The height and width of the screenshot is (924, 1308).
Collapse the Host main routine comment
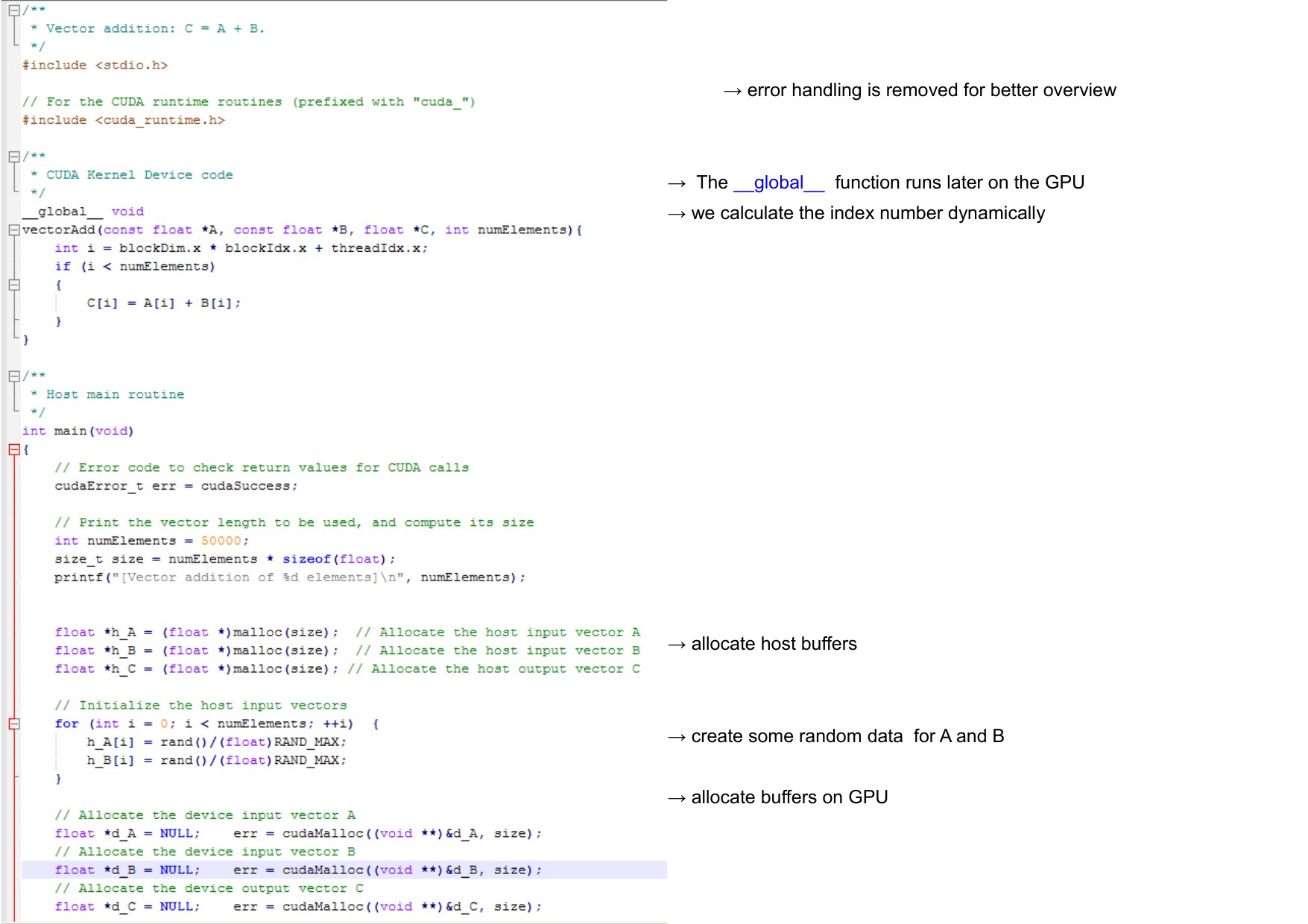pyautogui.click(x=13, y=376)
